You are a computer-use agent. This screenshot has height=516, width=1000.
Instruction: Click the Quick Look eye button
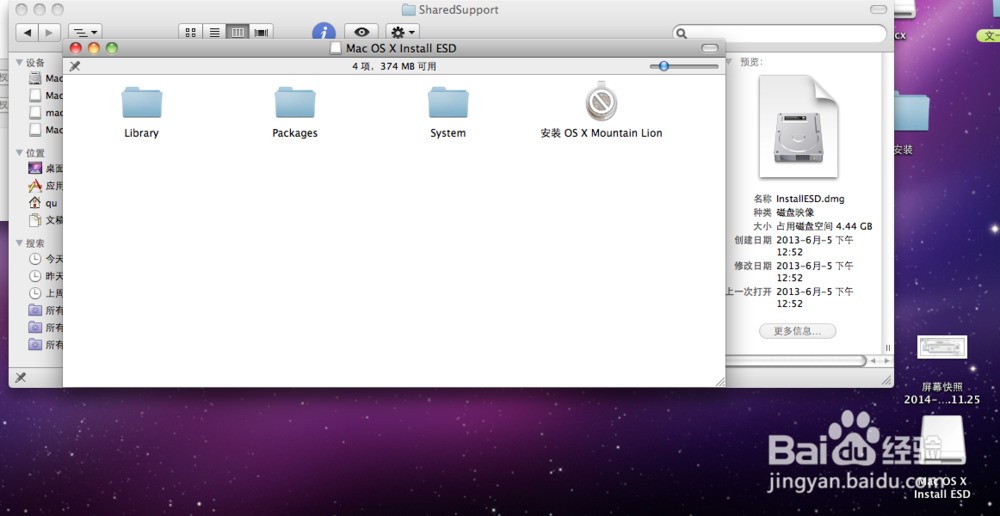(362, 32)
